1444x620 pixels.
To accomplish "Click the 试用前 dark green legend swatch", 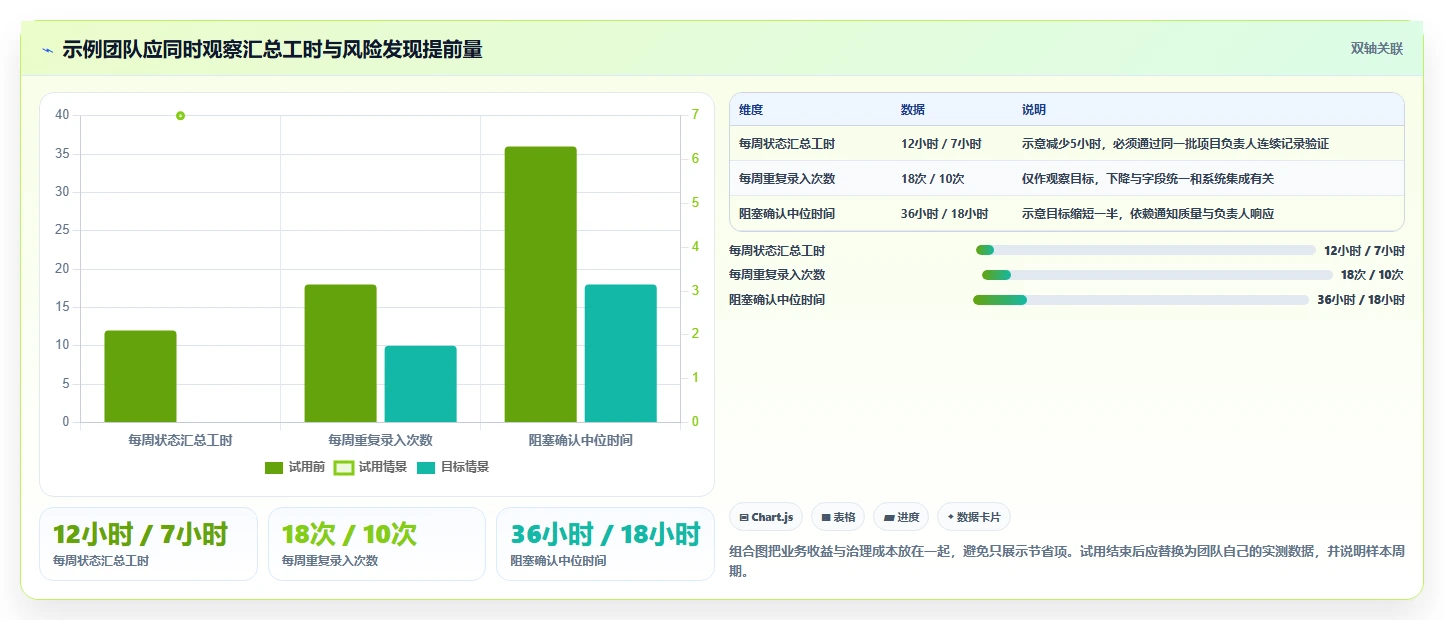I will (x=274, y=467).
